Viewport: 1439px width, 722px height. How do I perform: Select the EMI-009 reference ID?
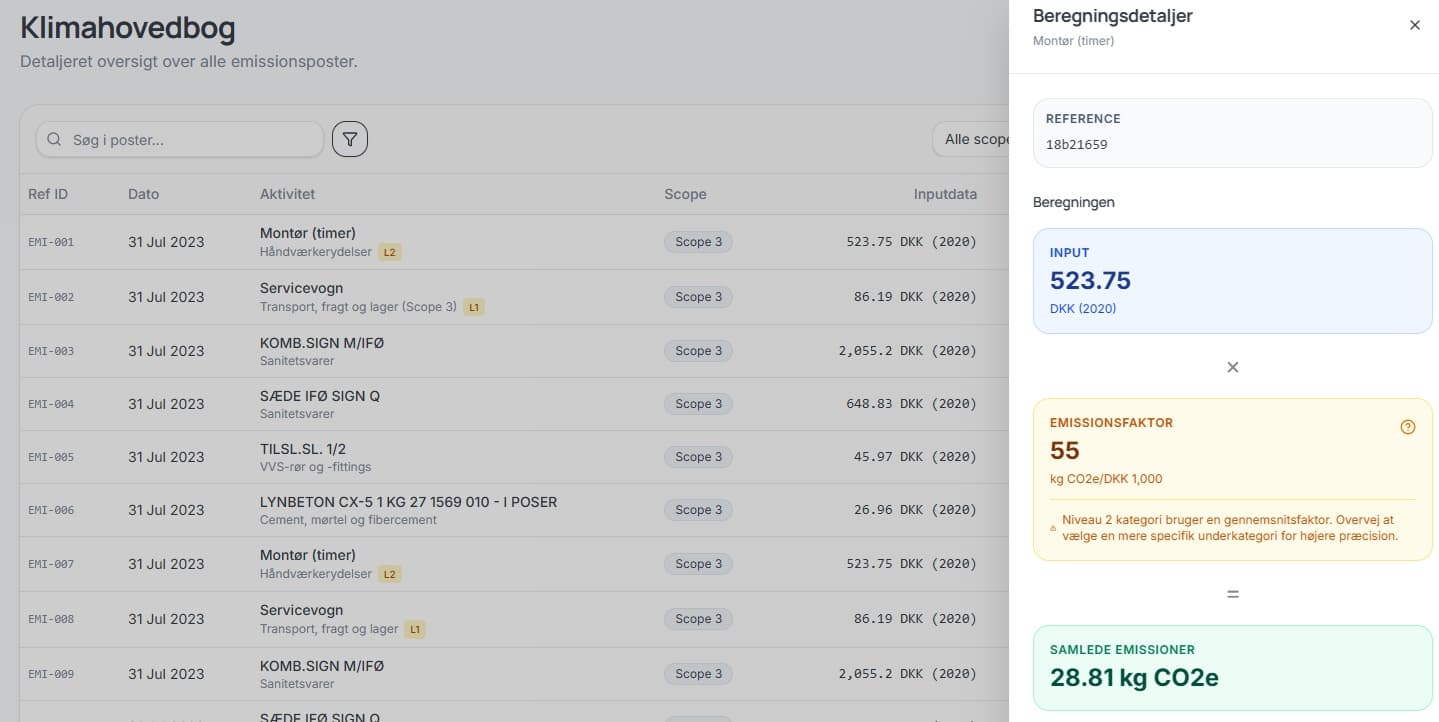click(x=51, y=674)
